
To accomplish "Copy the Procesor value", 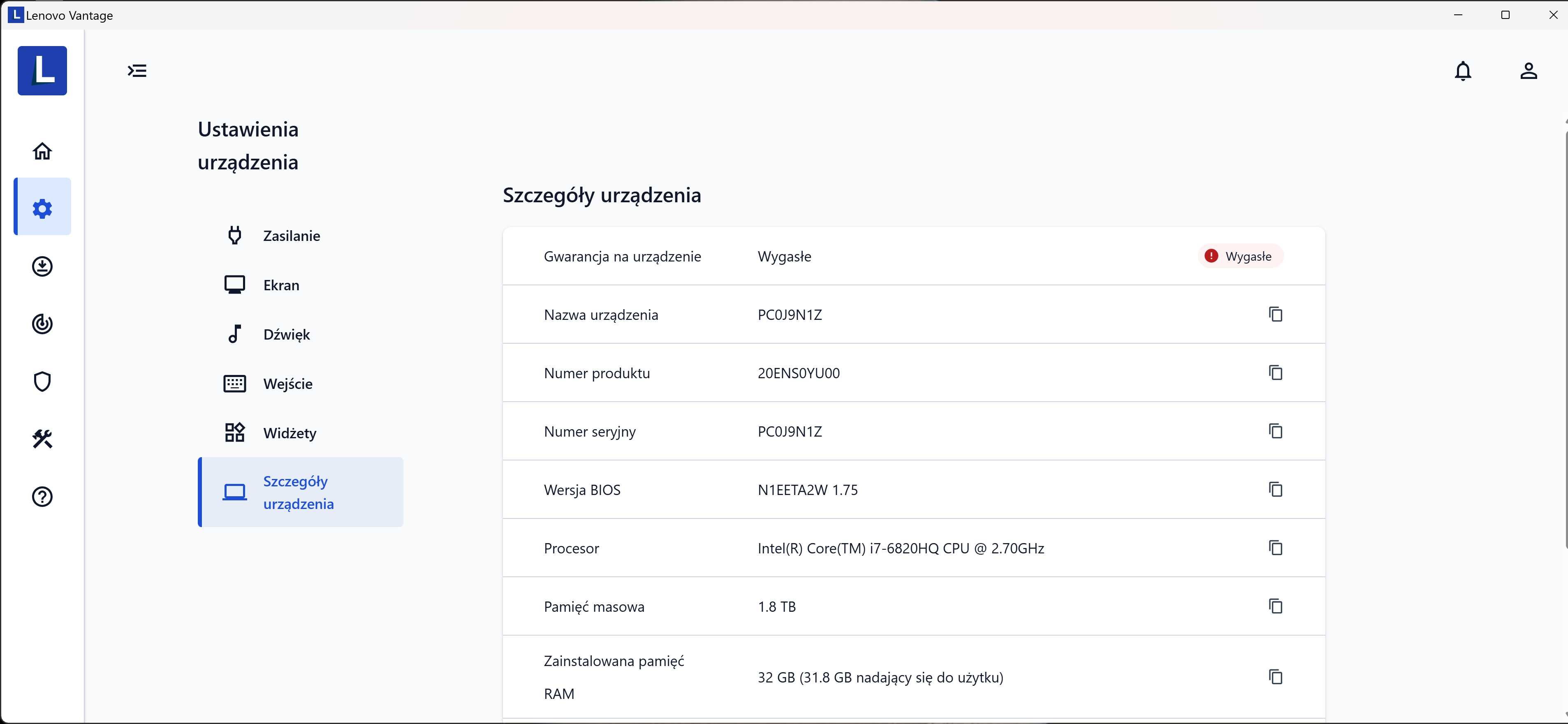I will pyautogui.click(x=1275, y=548).
